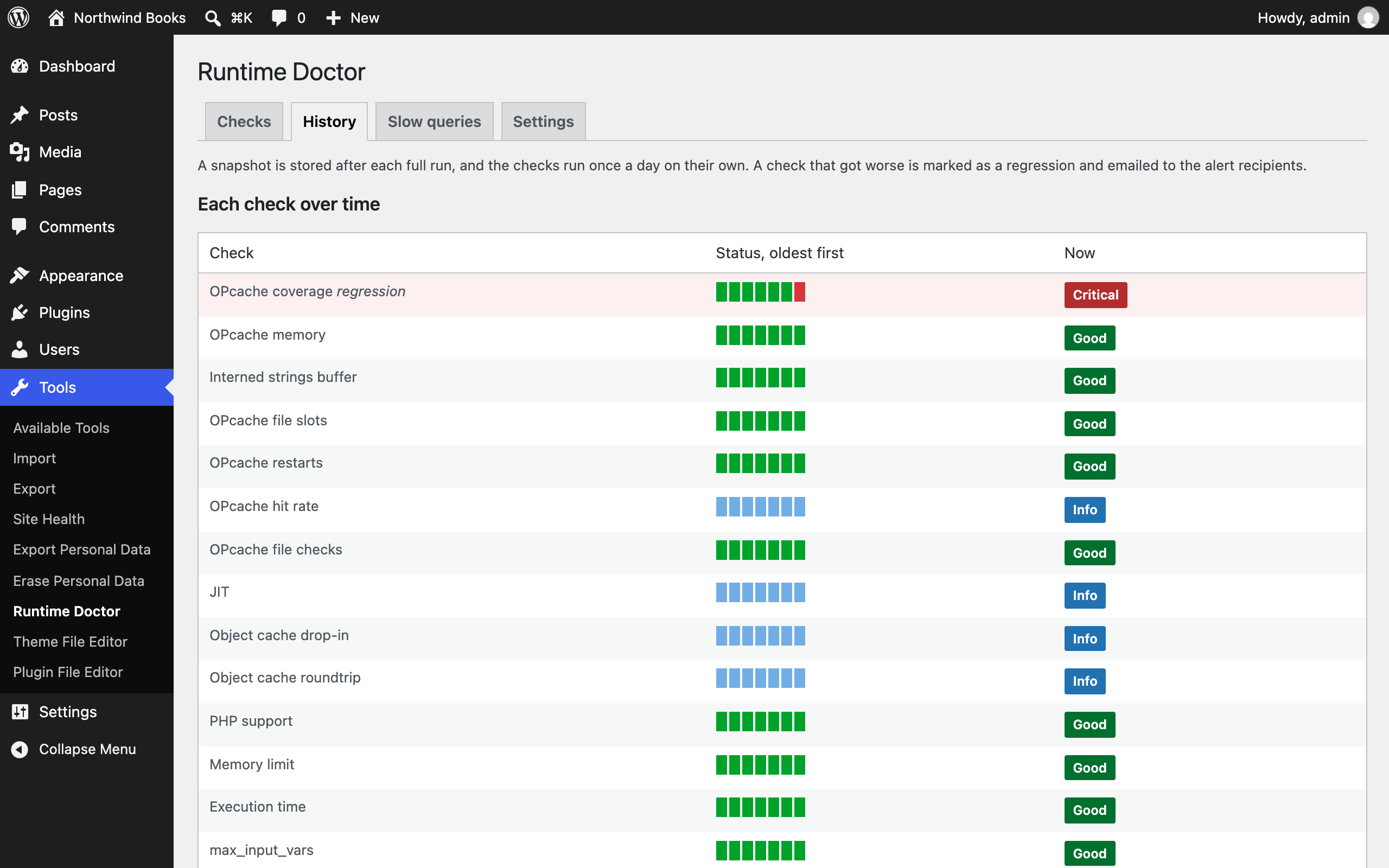Click the red status block in OPcache coverage
1389x868 pixels.
[800, 292]
